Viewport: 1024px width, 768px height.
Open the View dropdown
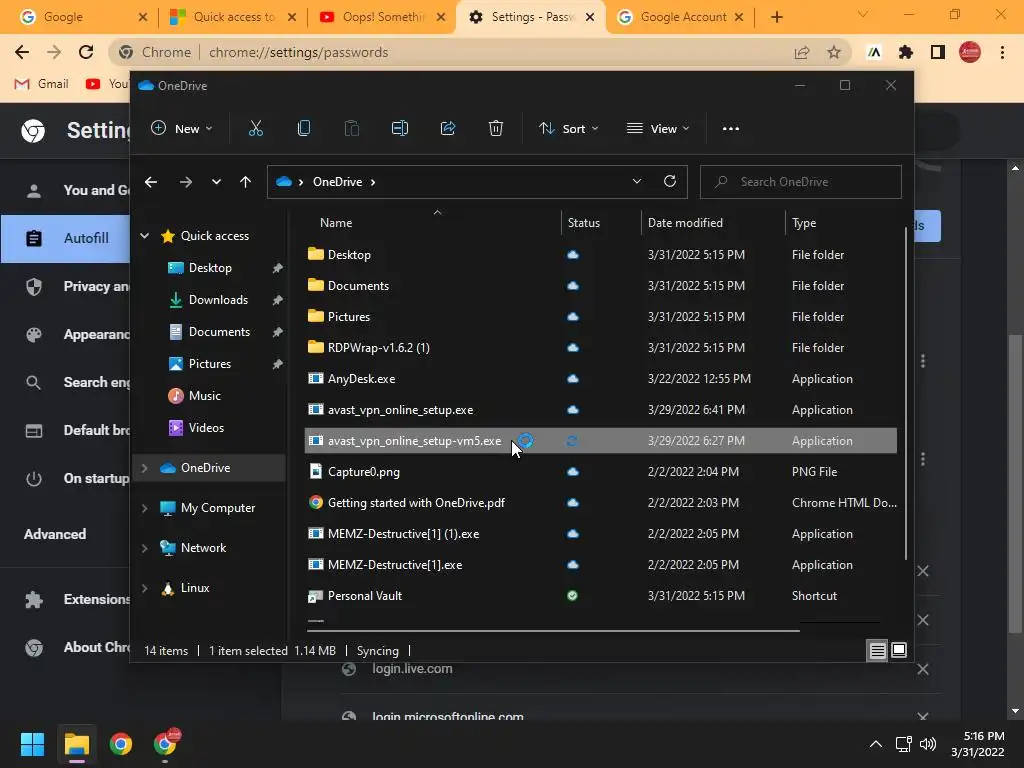point(658,129)
